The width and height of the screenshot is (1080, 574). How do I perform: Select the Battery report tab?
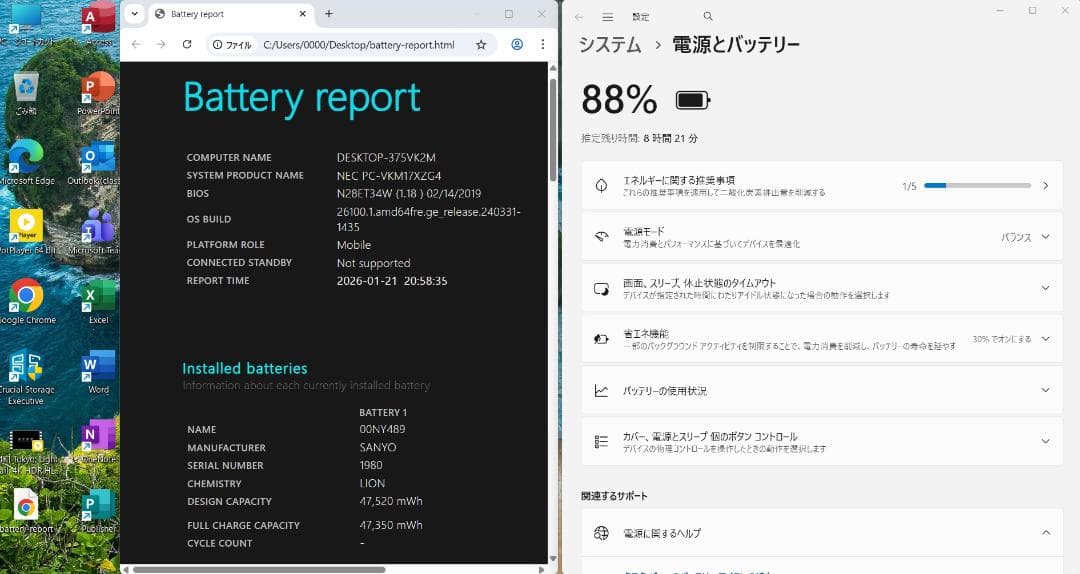coord(230,14)
